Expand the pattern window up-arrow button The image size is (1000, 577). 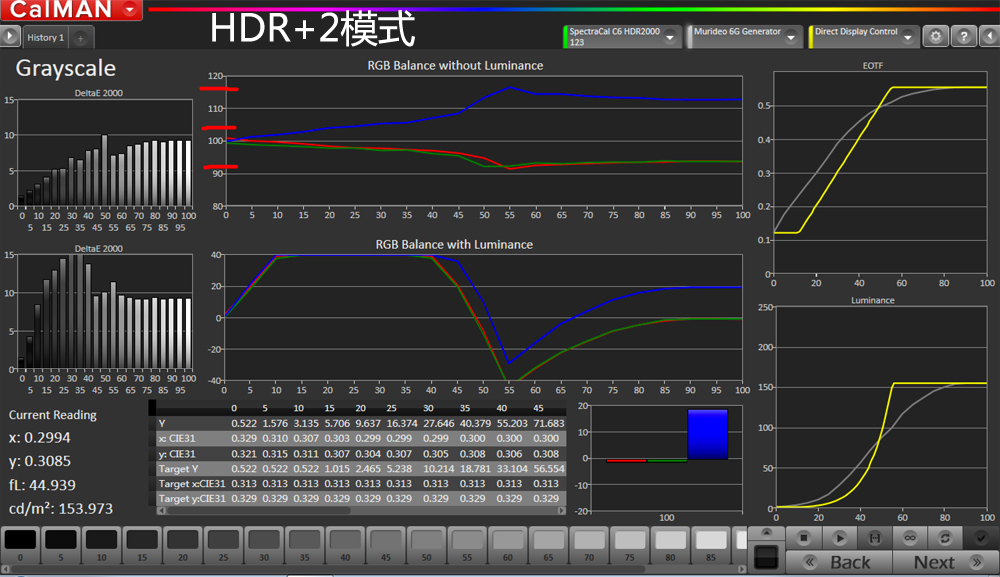[766, 533]
